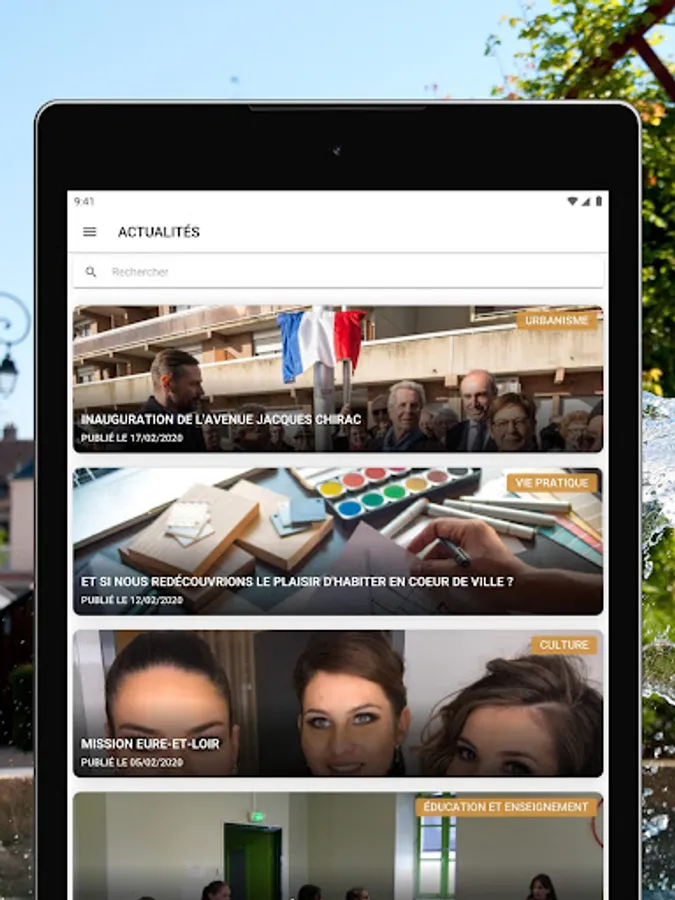Tap the watercolor palette card image
This screenshot has height=900, width=675.
tap(338, 541)
